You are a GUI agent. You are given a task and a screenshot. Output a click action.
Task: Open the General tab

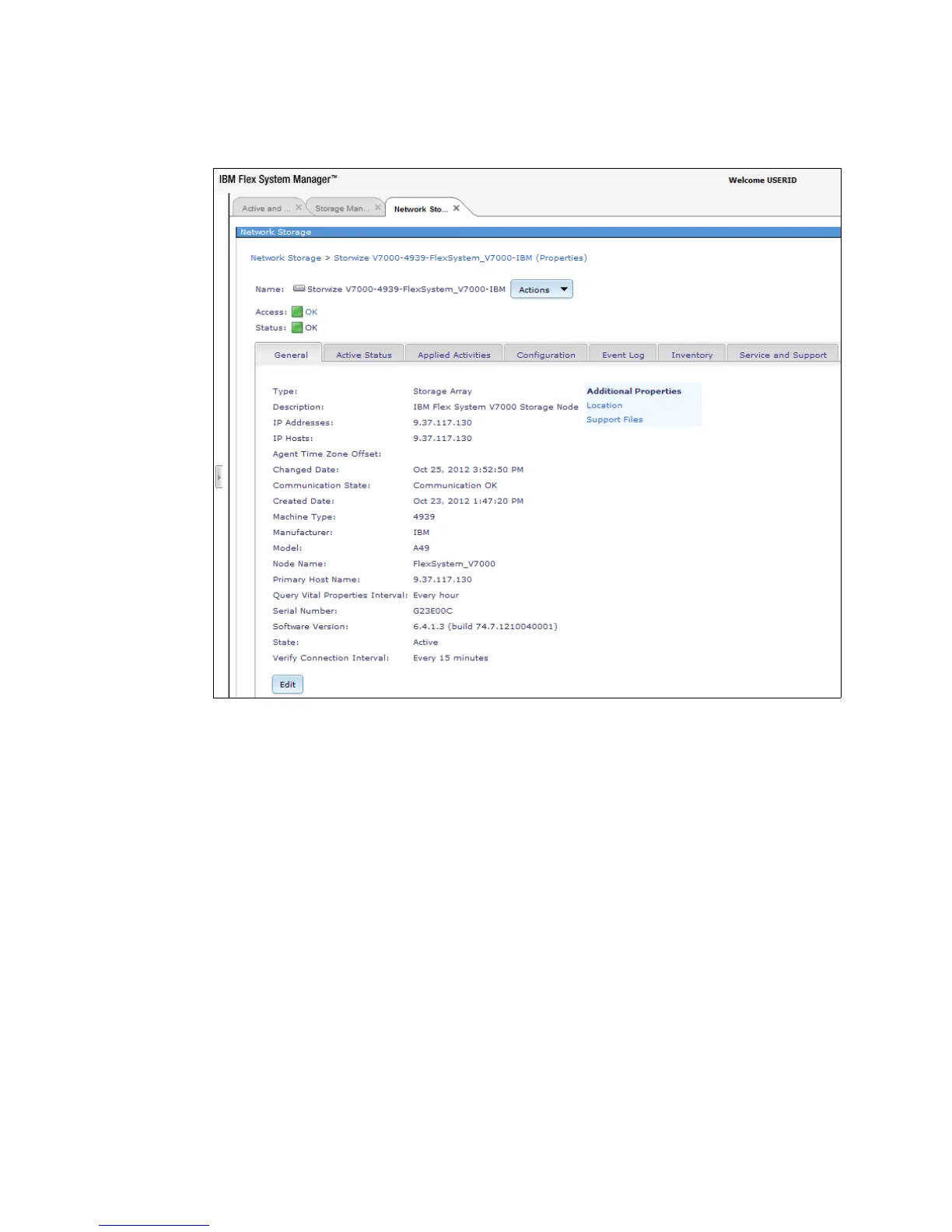[x=291, y=355]
